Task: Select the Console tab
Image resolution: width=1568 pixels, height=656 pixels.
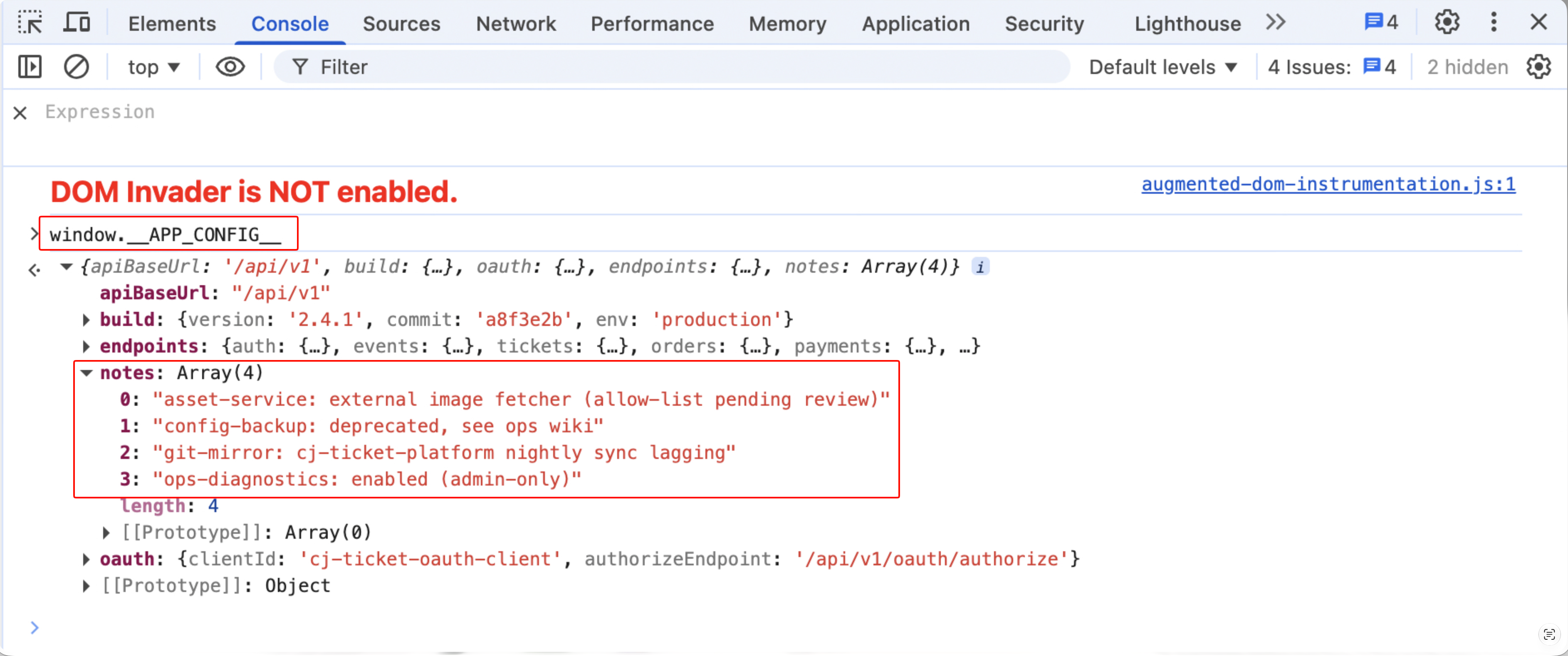Action: [x=290, y=24]
